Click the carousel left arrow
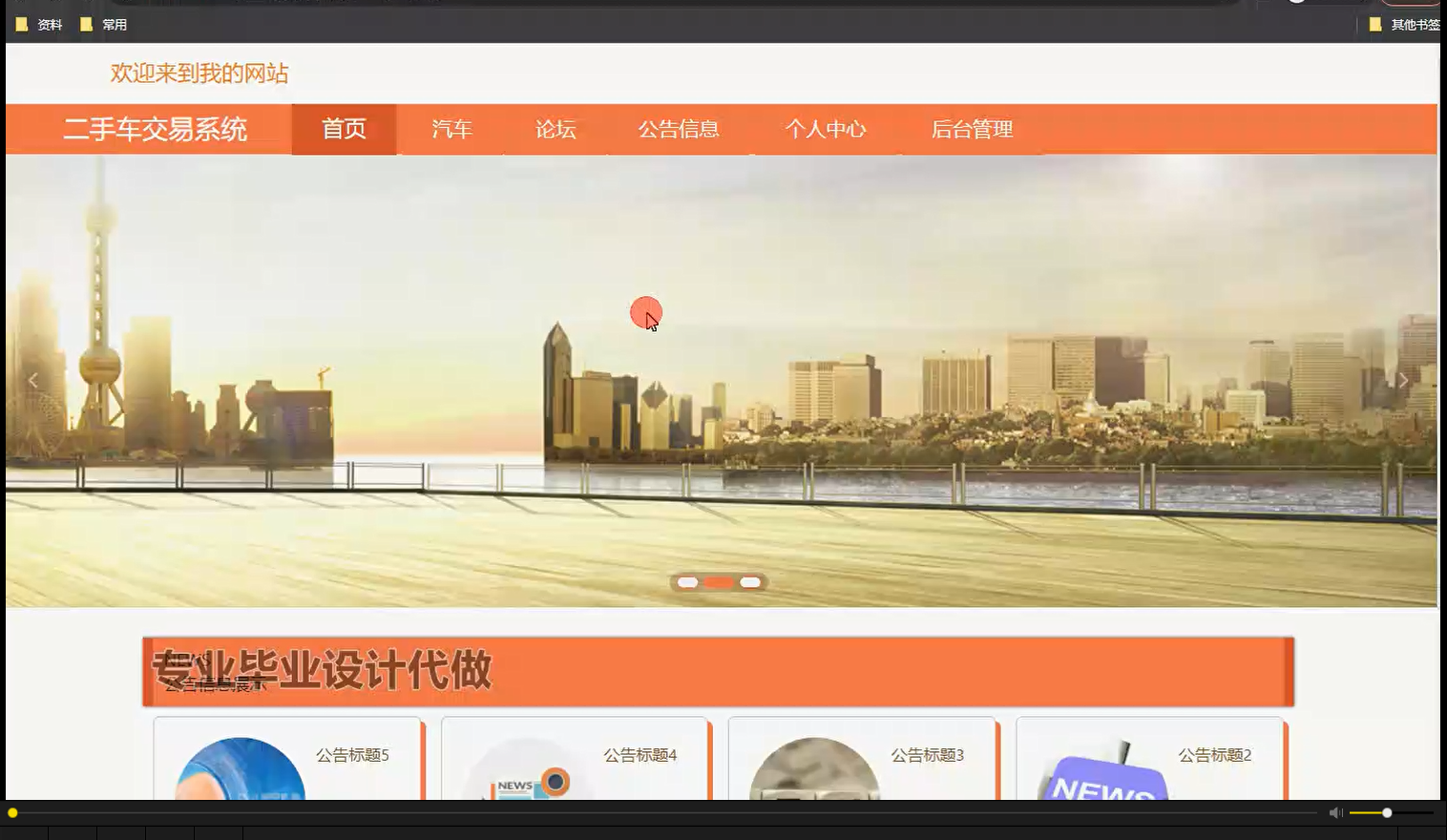 [x=33, y=379]
